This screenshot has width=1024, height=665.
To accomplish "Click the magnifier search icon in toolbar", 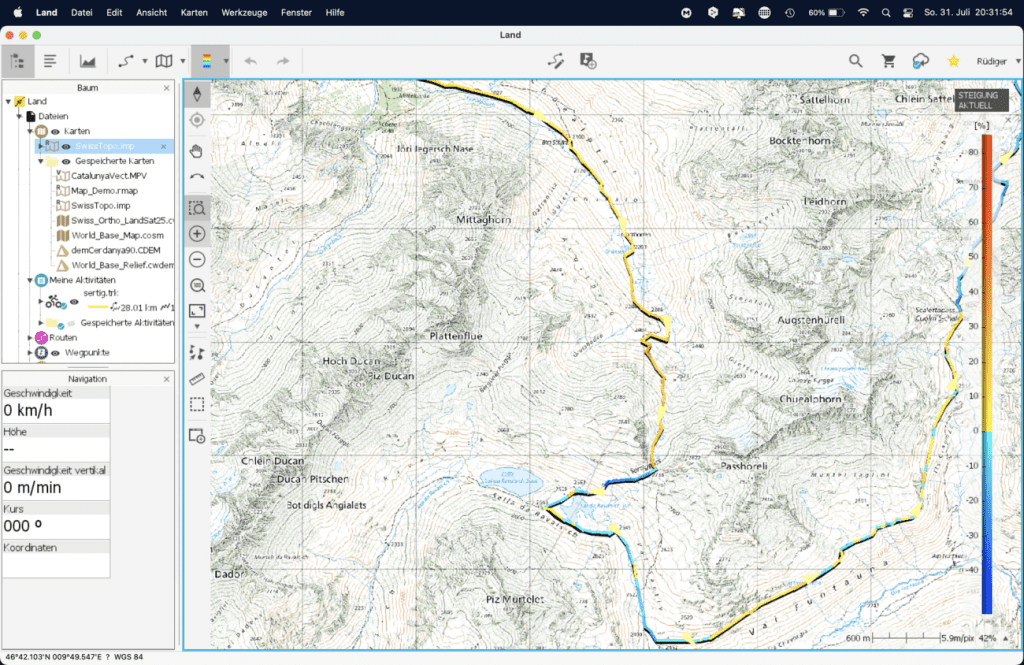I will pos(856,61).
